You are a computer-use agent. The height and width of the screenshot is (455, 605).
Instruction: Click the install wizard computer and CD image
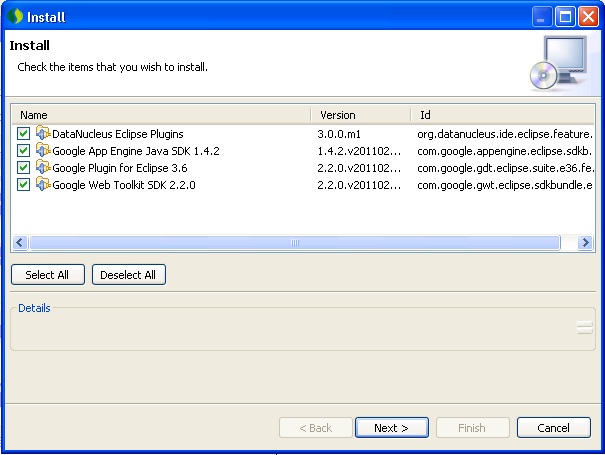559,63
